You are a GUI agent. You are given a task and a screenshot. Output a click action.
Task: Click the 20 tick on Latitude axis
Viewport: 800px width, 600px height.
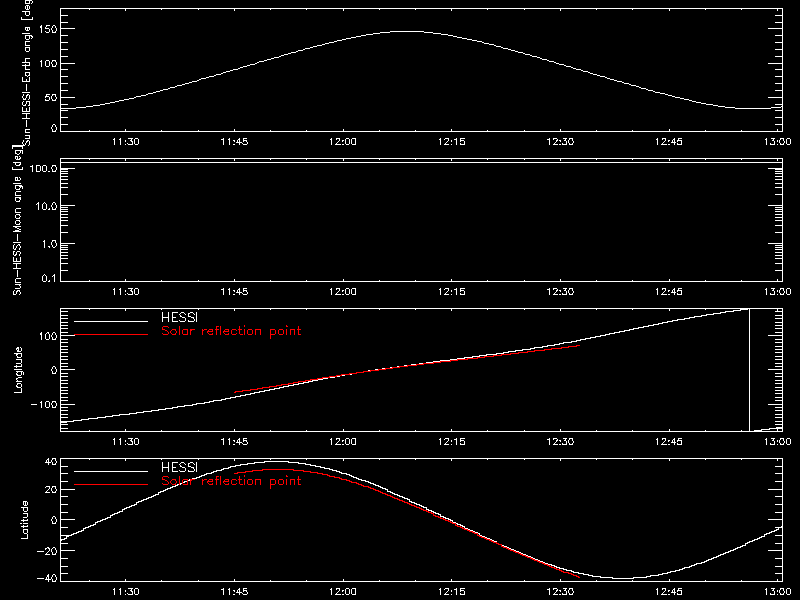(x=51, y=490)
